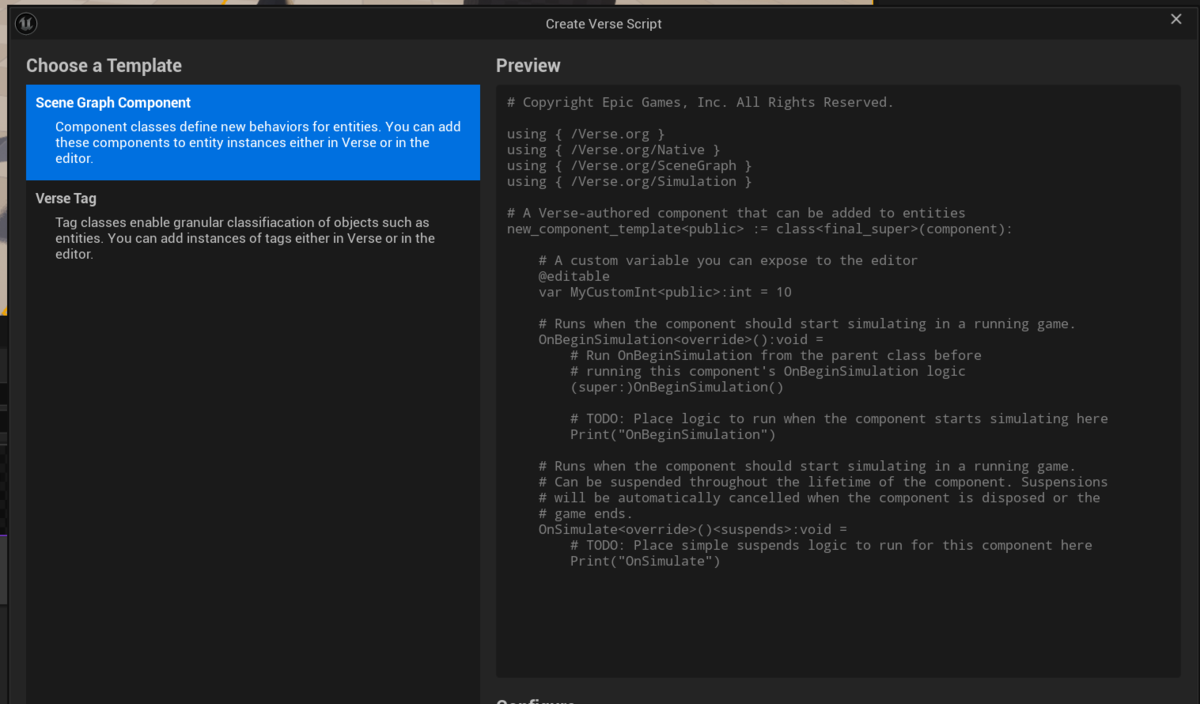Click the 'TODO: Place simple suspends logic' comment
The image size is (1200, 704).
pyautogui.click(x=831, y=546)
